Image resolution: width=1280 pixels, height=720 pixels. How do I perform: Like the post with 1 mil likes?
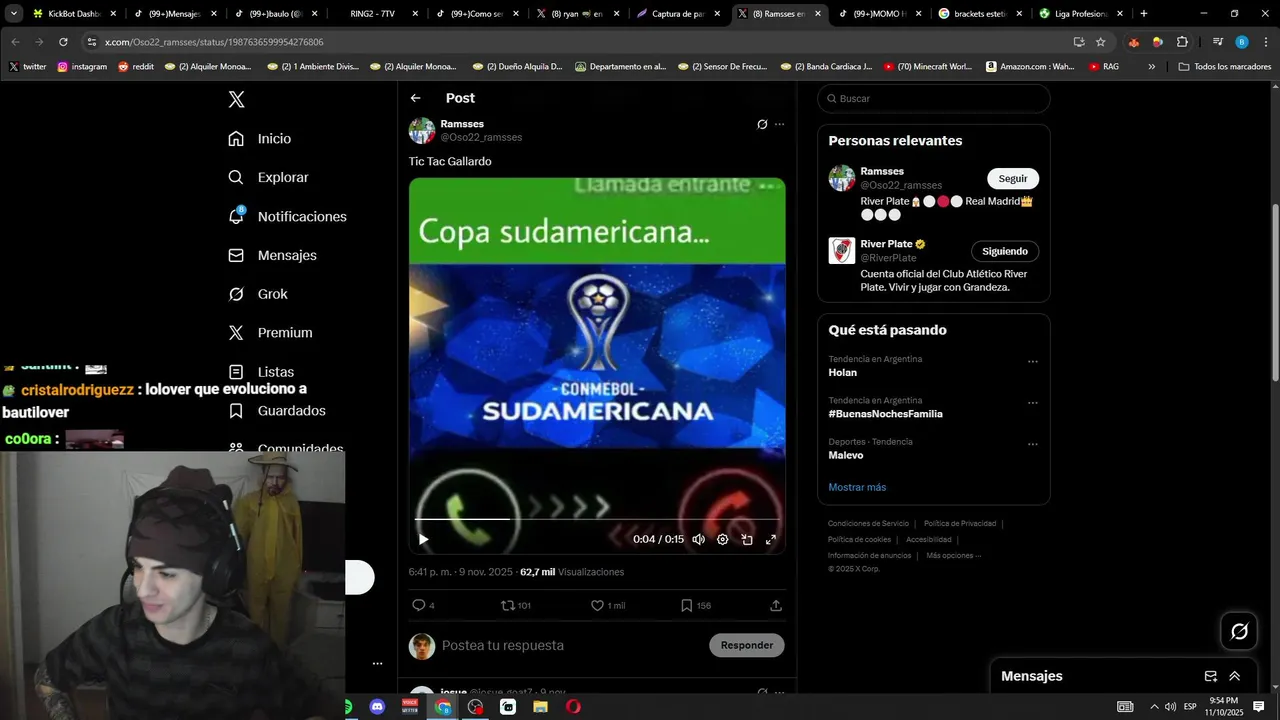(x=607, y=605)
